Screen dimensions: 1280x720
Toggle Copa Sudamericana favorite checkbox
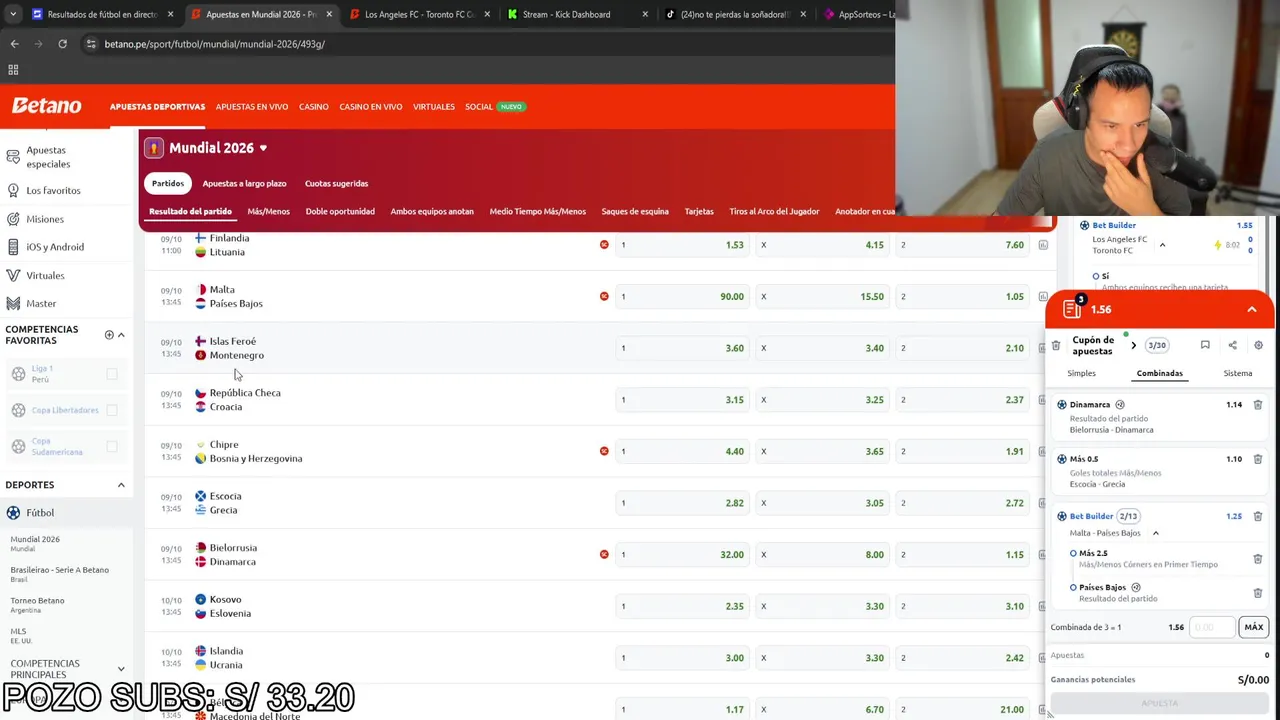(112, 447)
